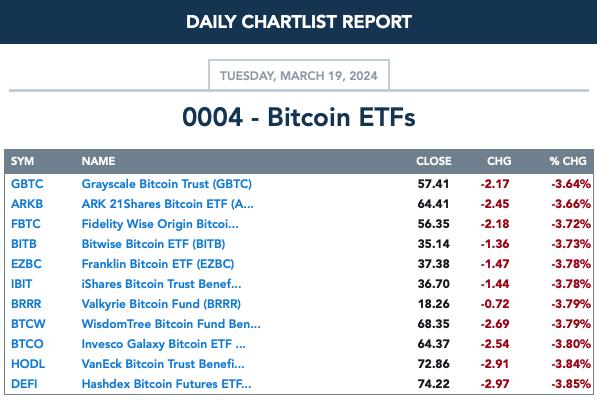This screenshot has height=400, width=597.
Task: Open Grayscale Bitcoin Trust (GBTC) name link
Action: [x=166, y=184]
